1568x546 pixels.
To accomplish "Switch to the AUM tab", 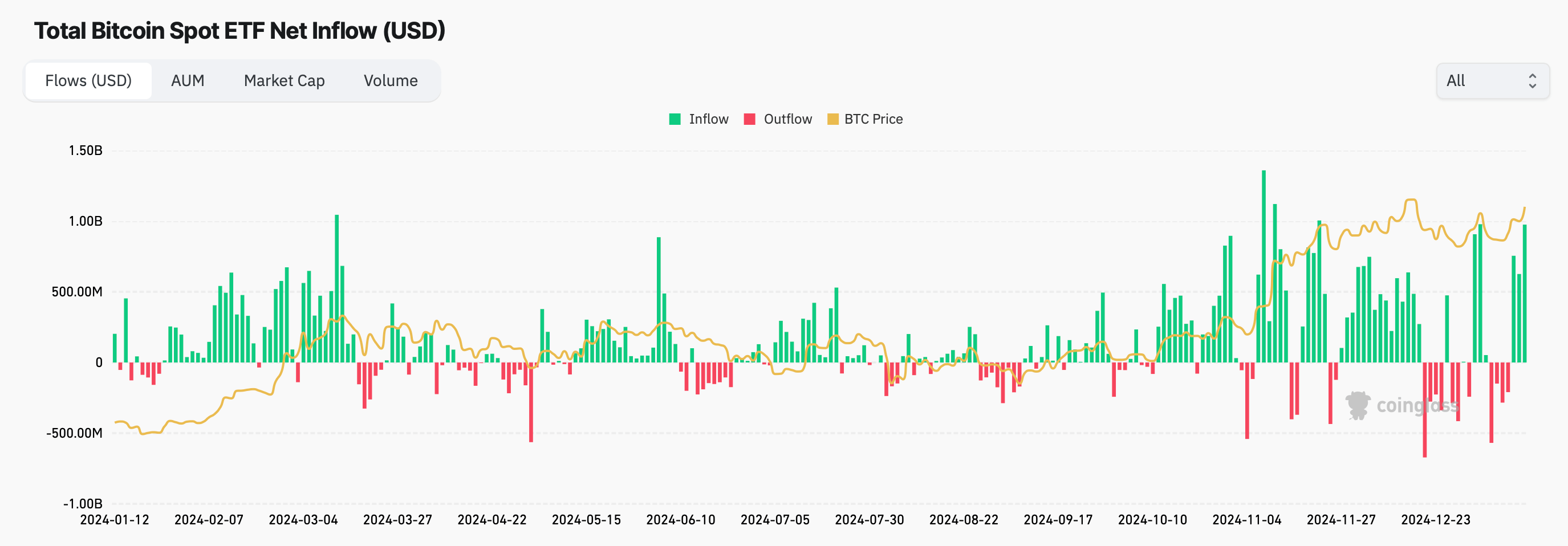I will click(188, 80).
